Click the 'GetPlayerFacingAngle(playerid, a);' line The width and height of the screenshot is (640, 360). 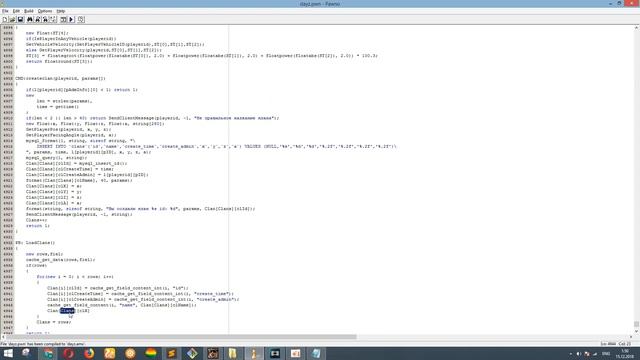point(71,135)
